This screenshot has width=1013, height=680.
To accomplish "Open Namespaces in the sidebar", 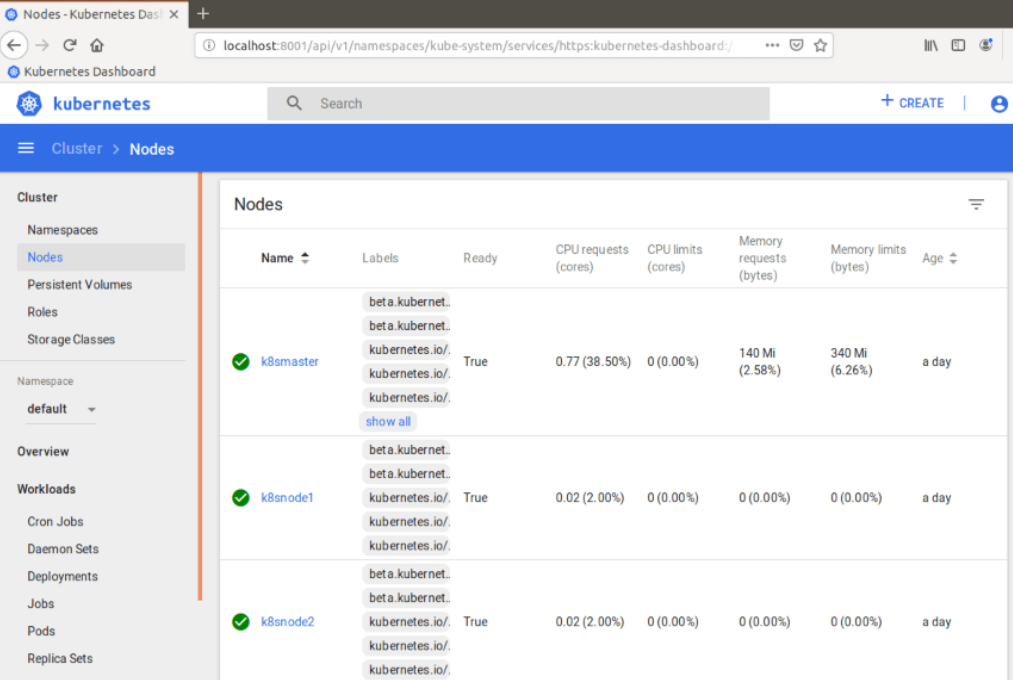I will click(x=63, y=230).
